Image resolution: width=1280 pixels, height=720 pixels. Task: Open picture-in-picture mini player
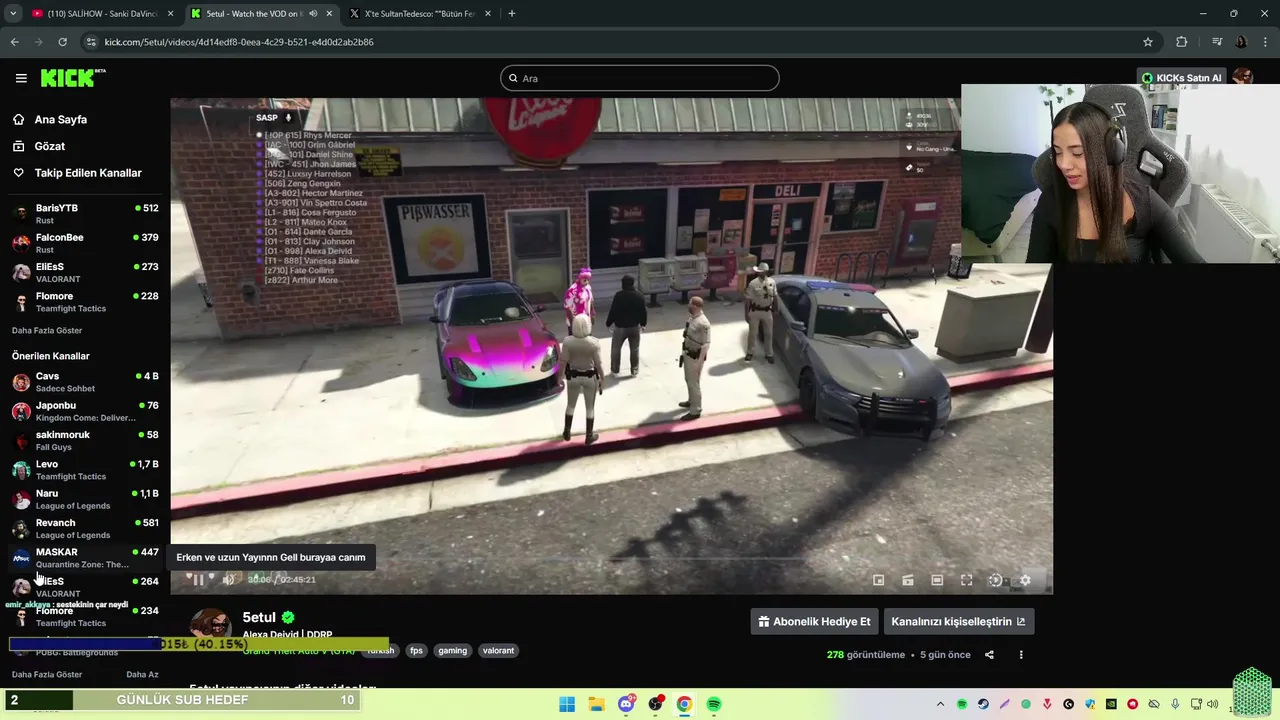tap(878, 580)
